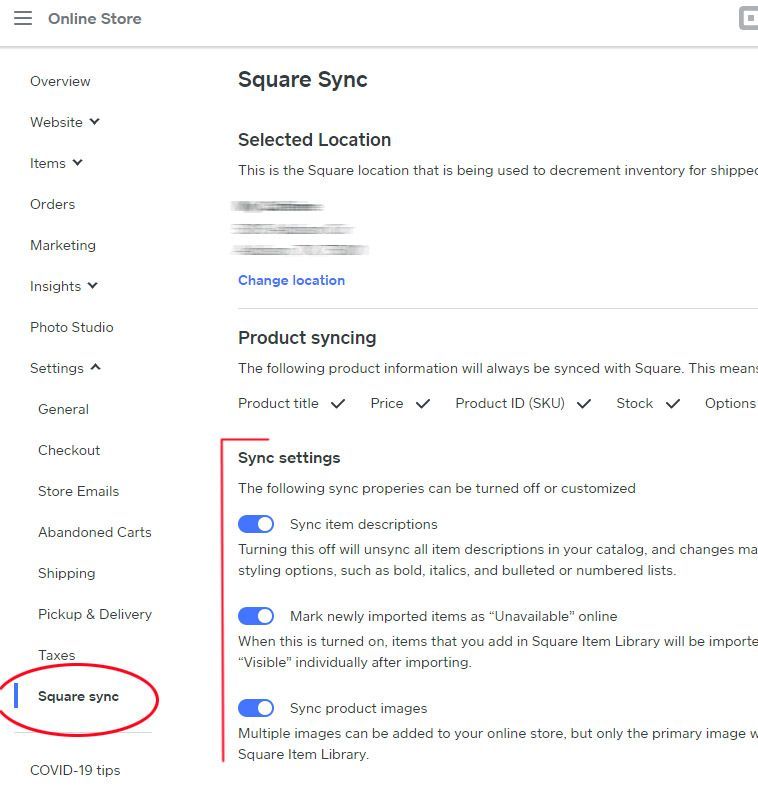Viewport: 758px width, 786px height.
Task: Open the Overview page
Action: point(60,81)
